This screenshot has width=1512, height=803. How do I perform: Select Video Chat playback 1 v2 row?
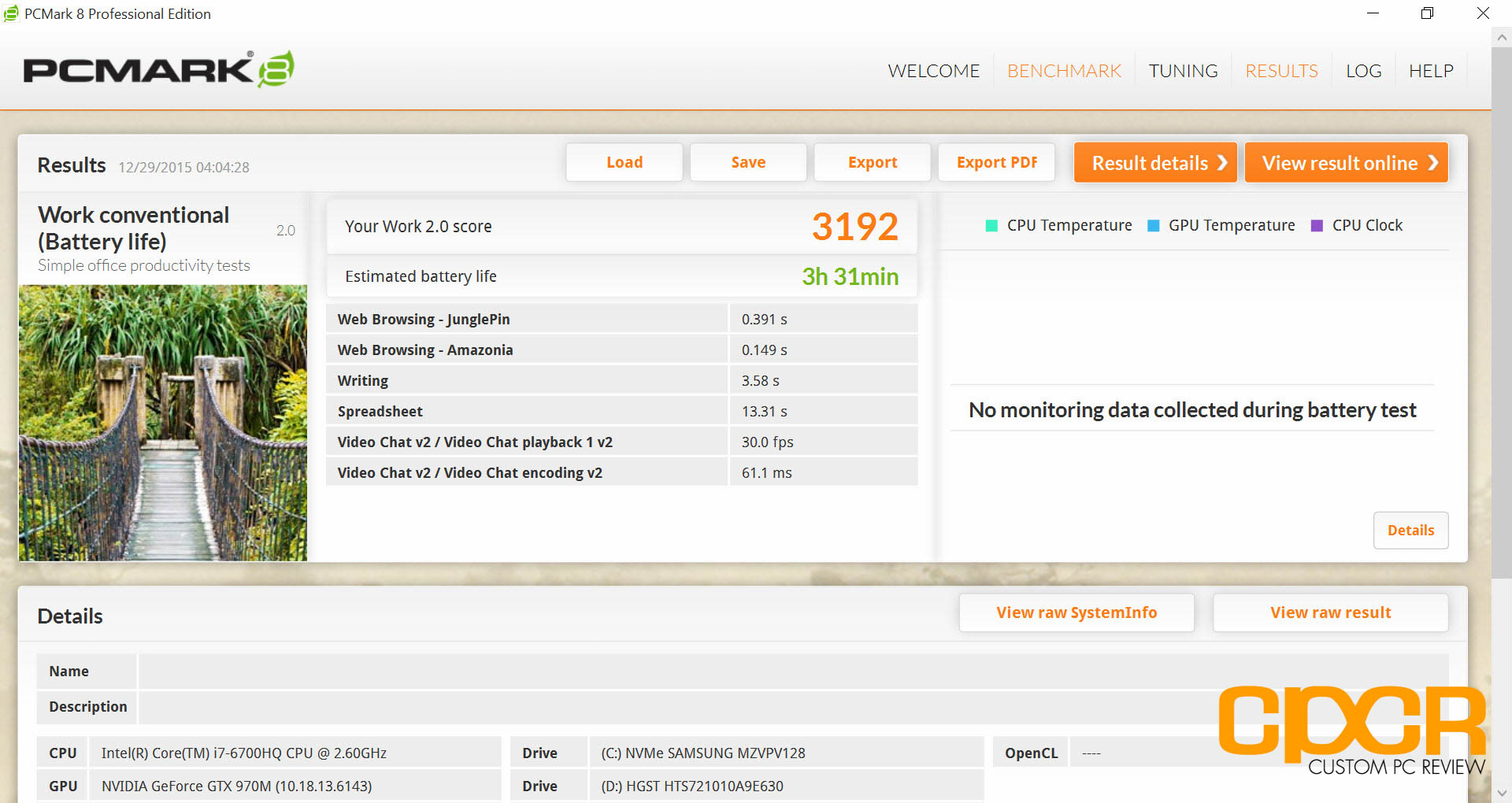click(x=622, y=442)
